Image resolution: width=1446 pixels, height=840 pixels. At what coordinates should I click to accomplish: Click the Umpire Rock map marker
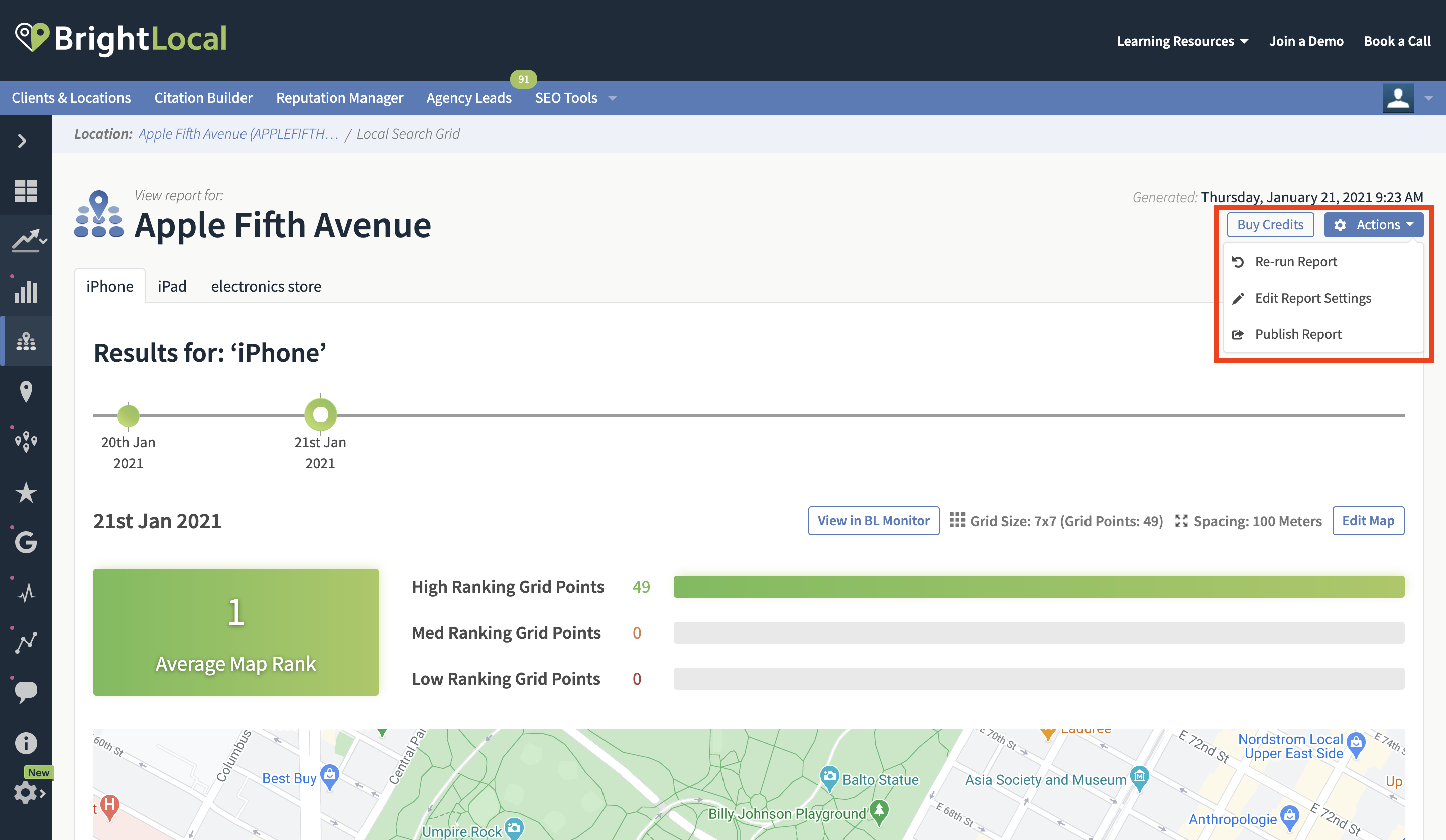pos(515,828)
